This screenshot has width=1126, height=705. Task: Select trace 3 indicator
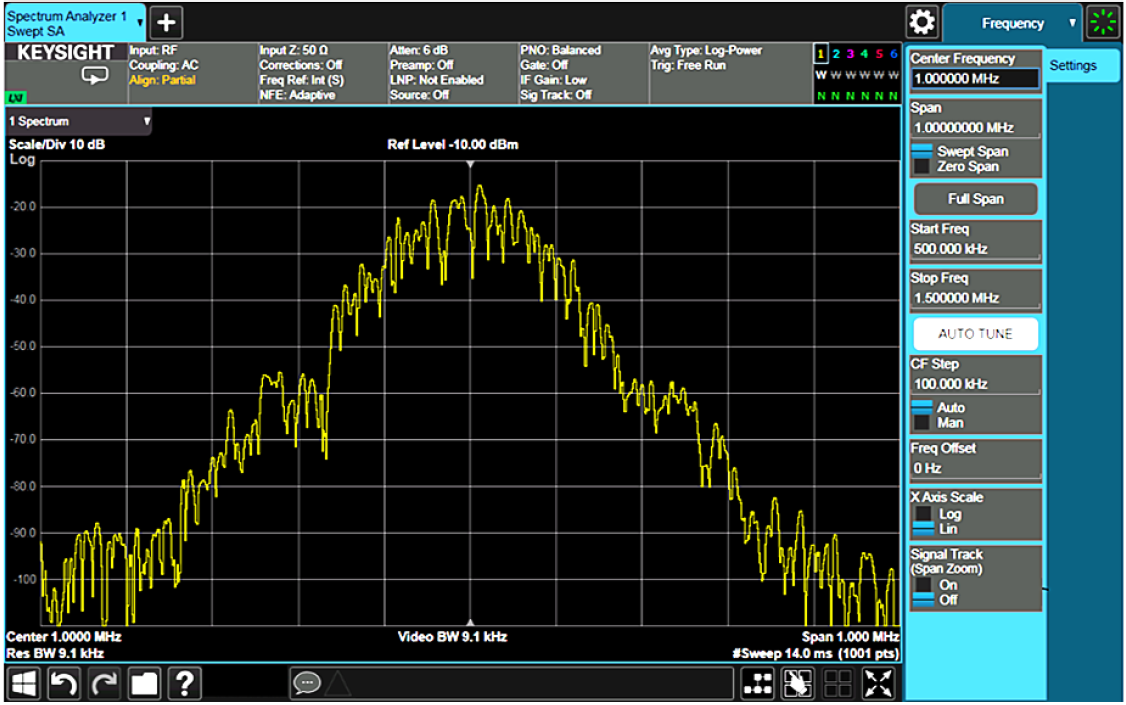tap(850, 54)
